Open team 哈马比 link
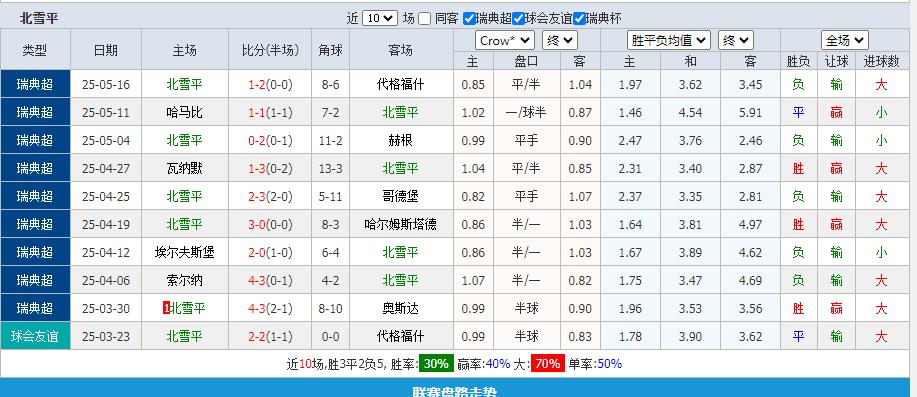The width and height of the screenshot is (917, 397). click(184, 113)
